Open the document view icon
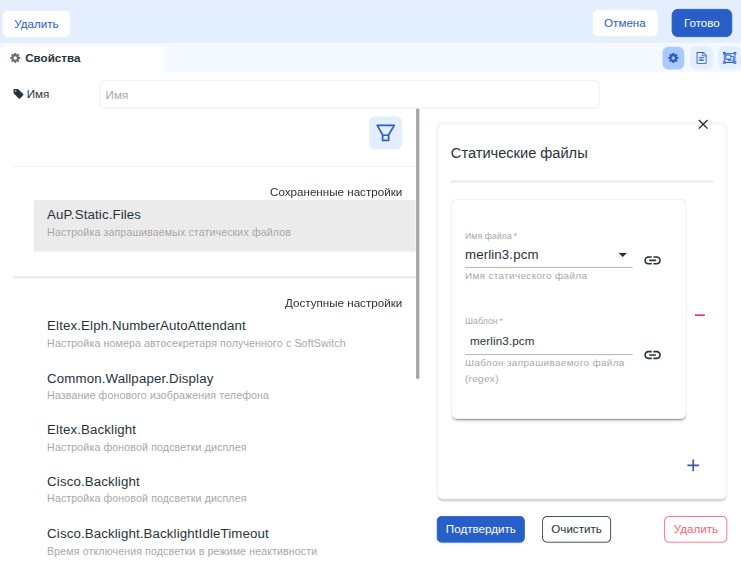The height and width of the screenshot is (562, 741). (x=701, y=58)
